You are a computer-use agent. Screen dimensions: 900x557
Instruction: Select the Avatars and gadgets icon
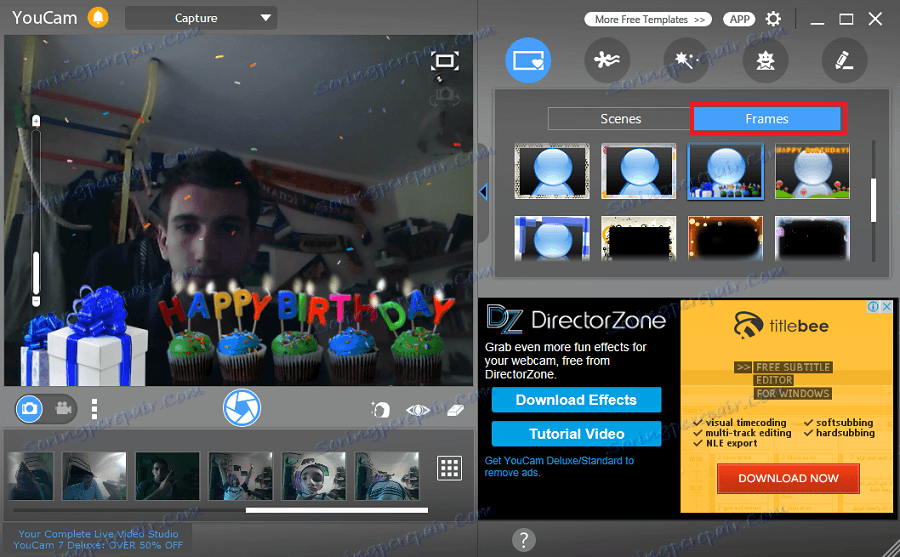click(765, 60)
